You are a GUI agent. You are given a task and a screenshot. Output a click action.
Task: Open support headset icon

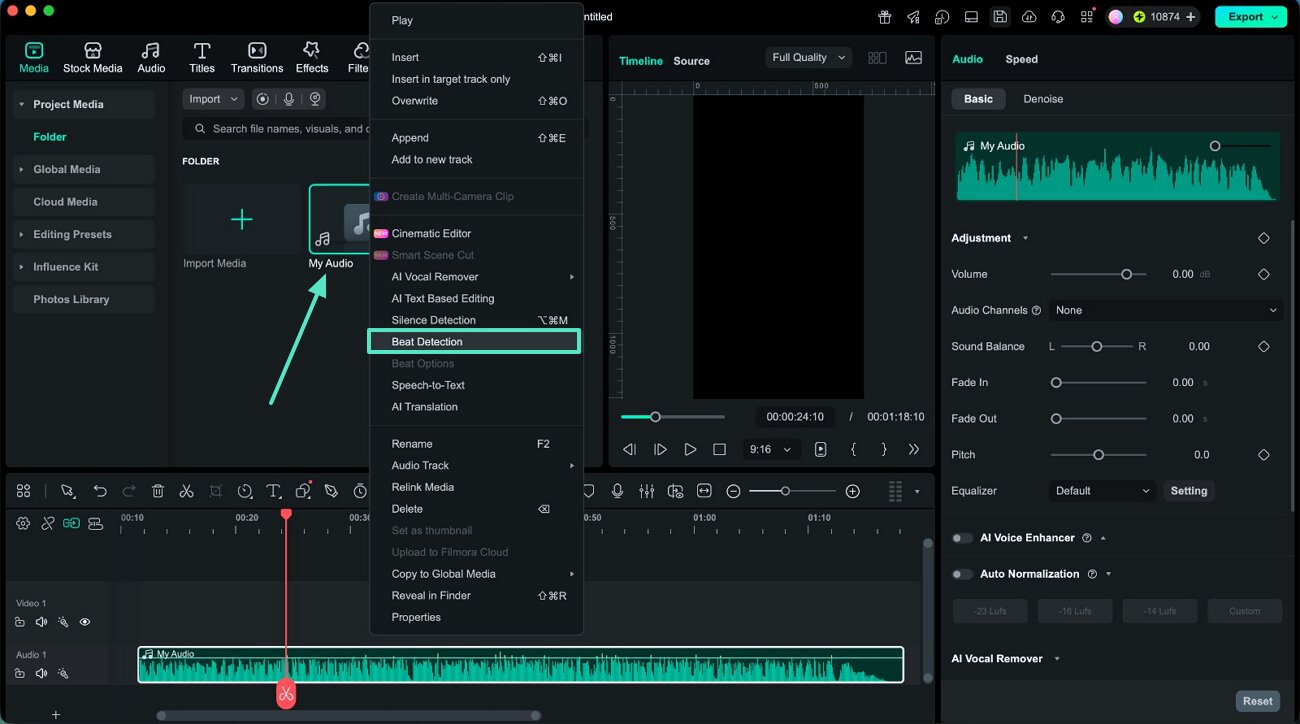point(1058,17)
